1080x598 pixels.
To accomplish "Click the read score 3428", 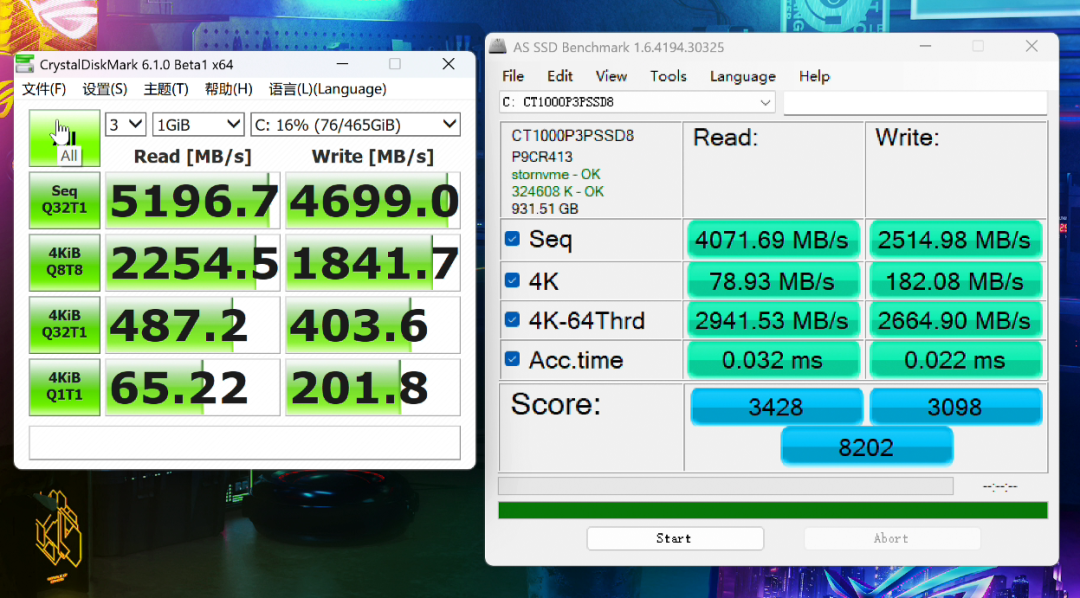I will [x=776, y=406].
